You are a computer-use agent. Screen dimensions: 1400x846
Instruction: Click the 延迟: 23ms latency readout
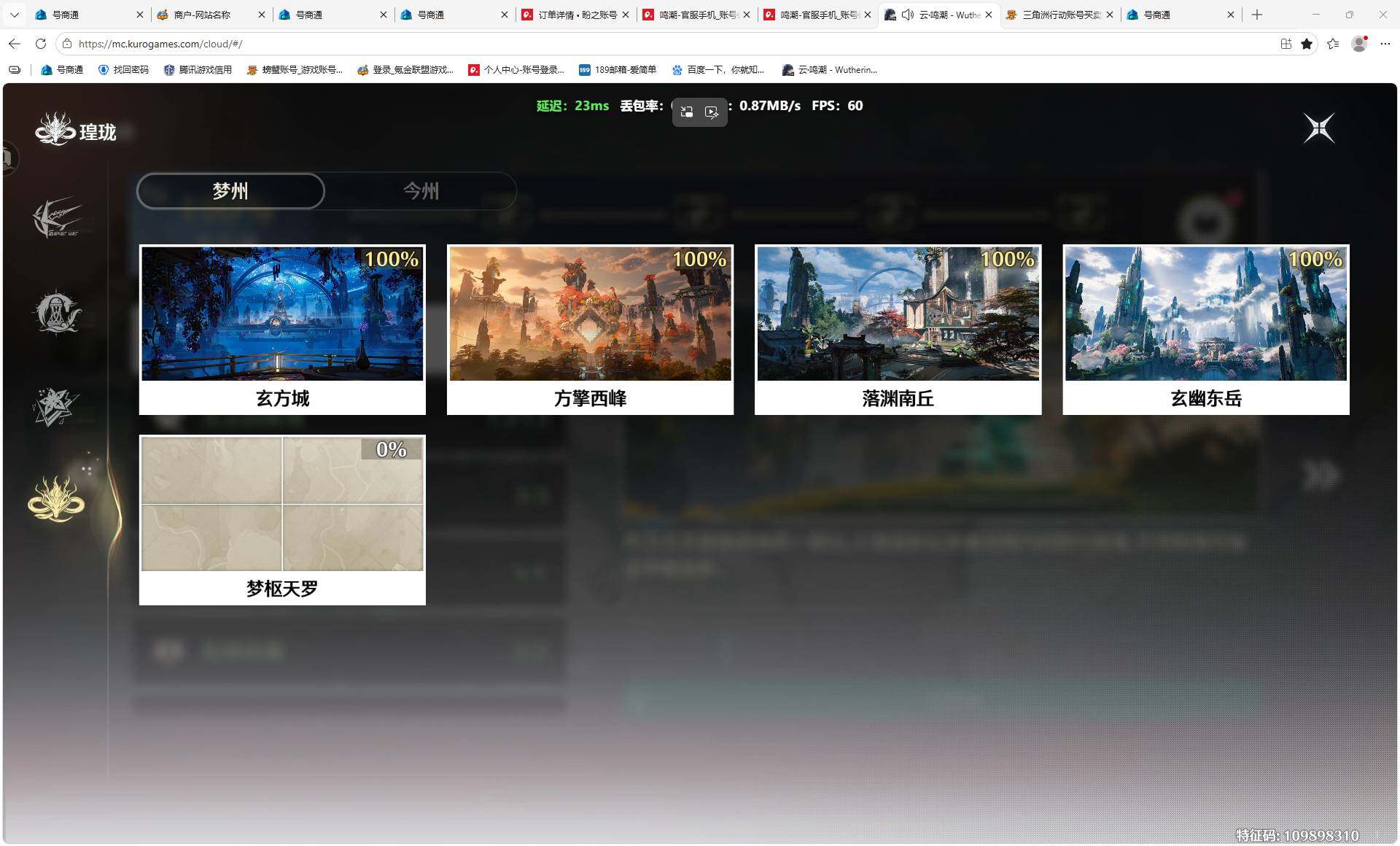pyautogui.click(x=572, y=106)
